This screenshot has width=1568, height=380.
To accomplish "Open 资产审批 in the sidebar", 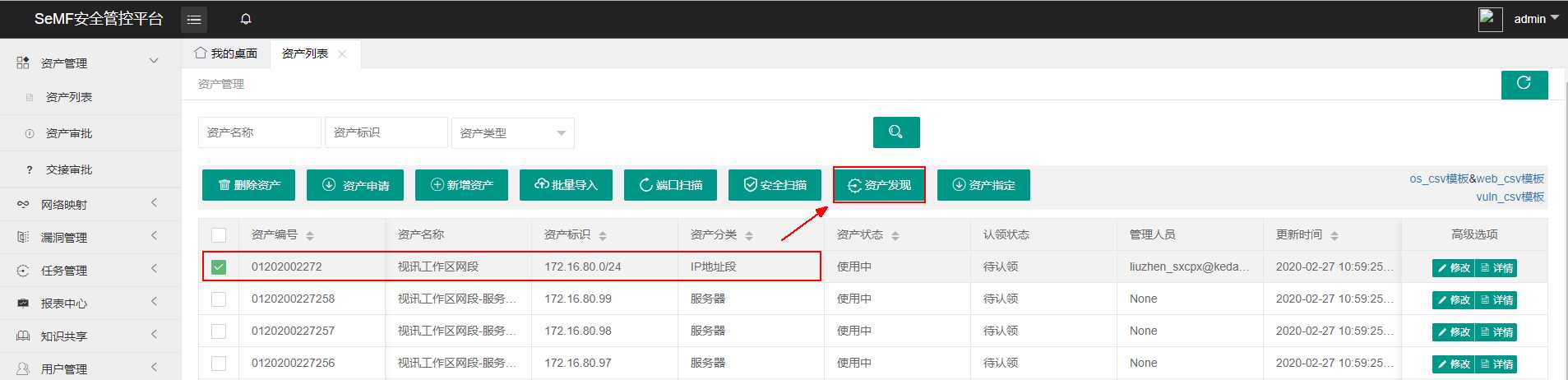I will pos(69,133).
